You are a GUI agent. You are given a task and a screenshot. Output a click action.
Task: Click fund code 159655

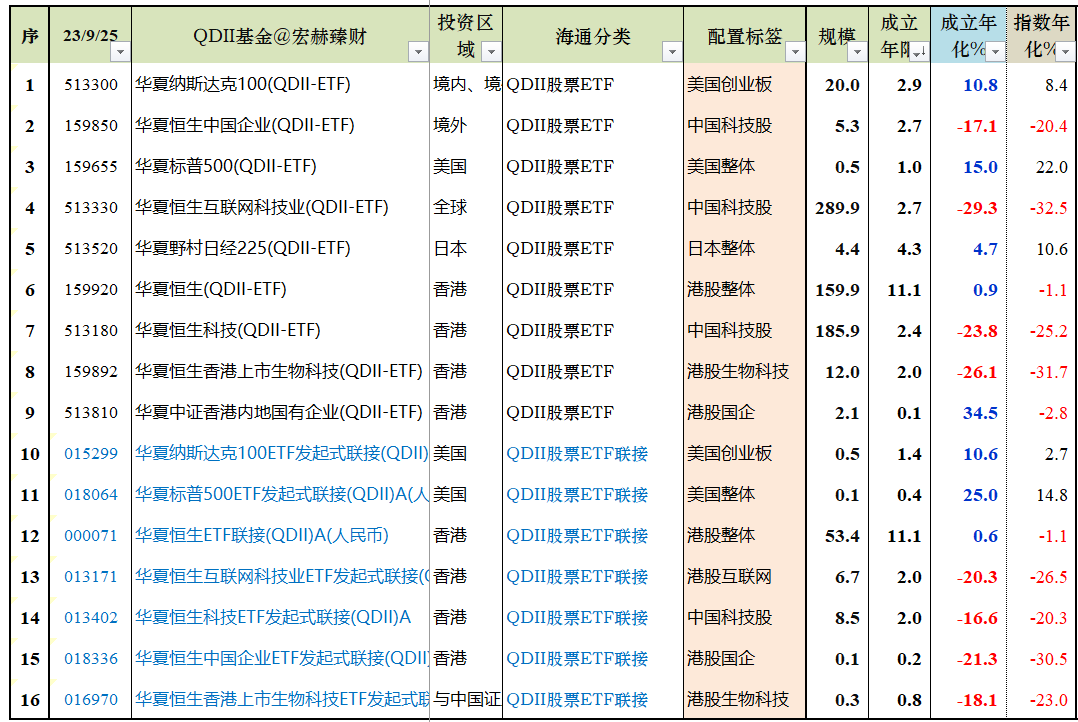pyautogui.click(x=91, y=166)
